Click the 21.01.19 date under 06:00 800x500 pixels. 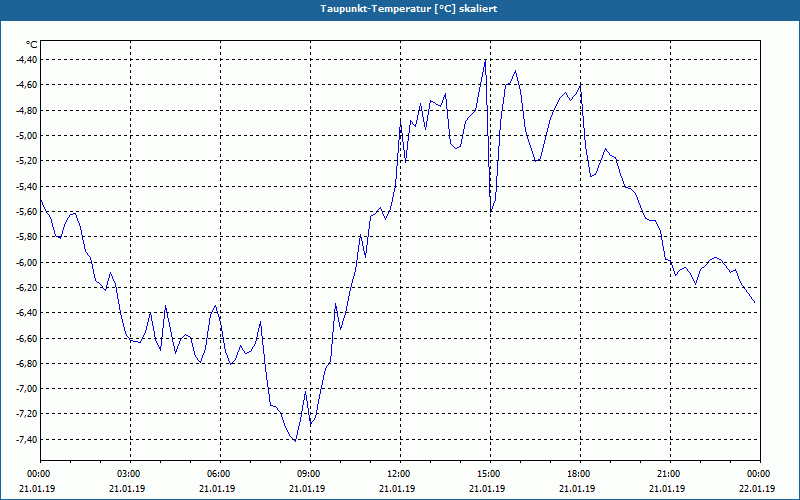click(217, 488)
